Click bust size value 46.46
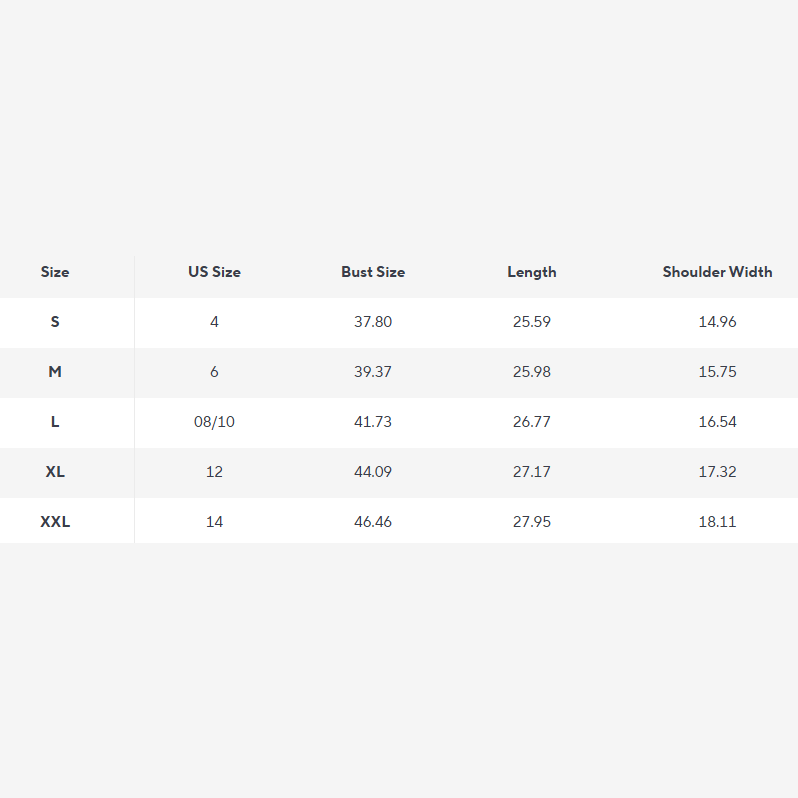The image size is (798, 798). (373, 522)
